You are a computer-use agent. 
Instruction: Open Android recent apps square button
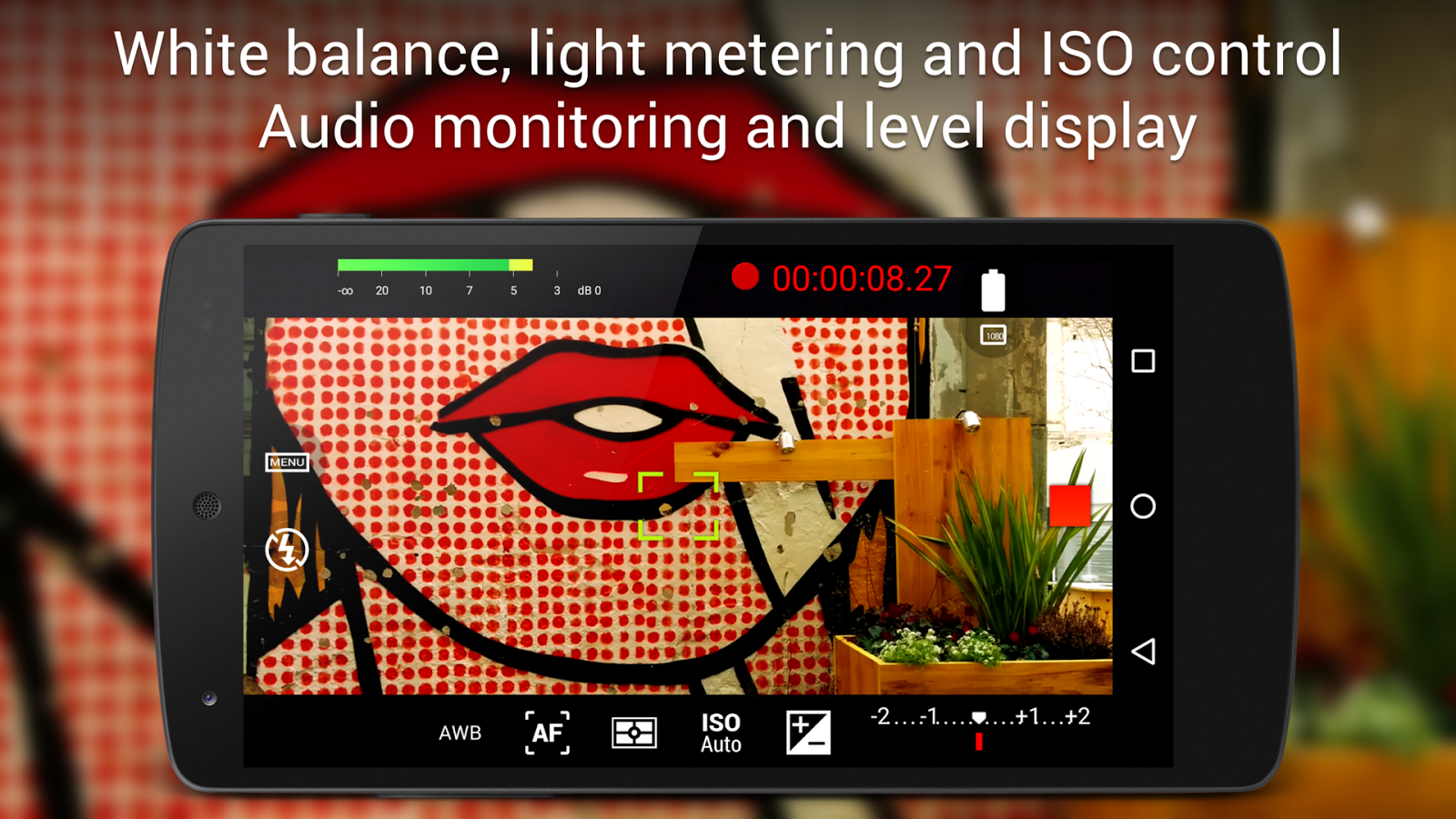point(1143,361)
